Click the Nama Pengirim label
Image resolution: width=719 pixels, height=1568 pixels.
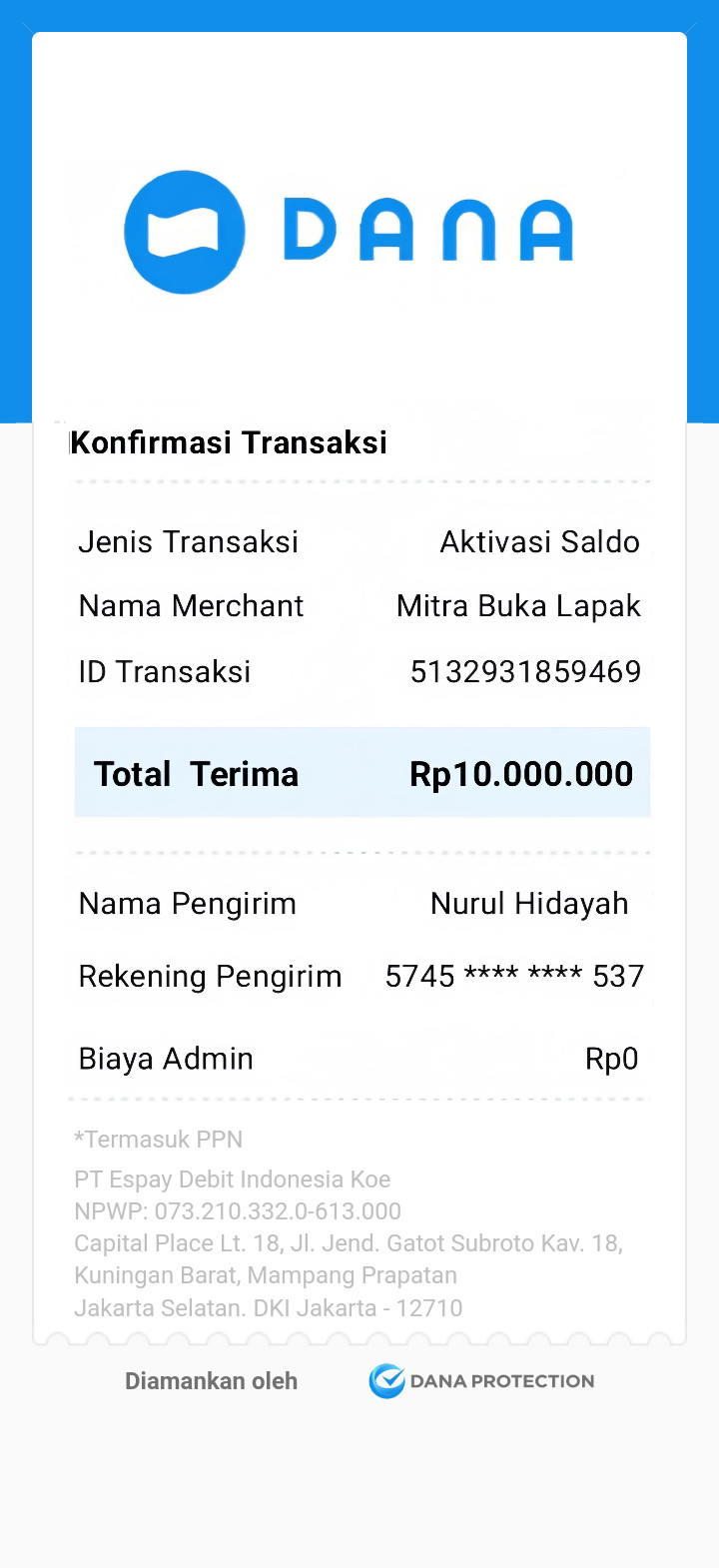[x=188, y=904]
